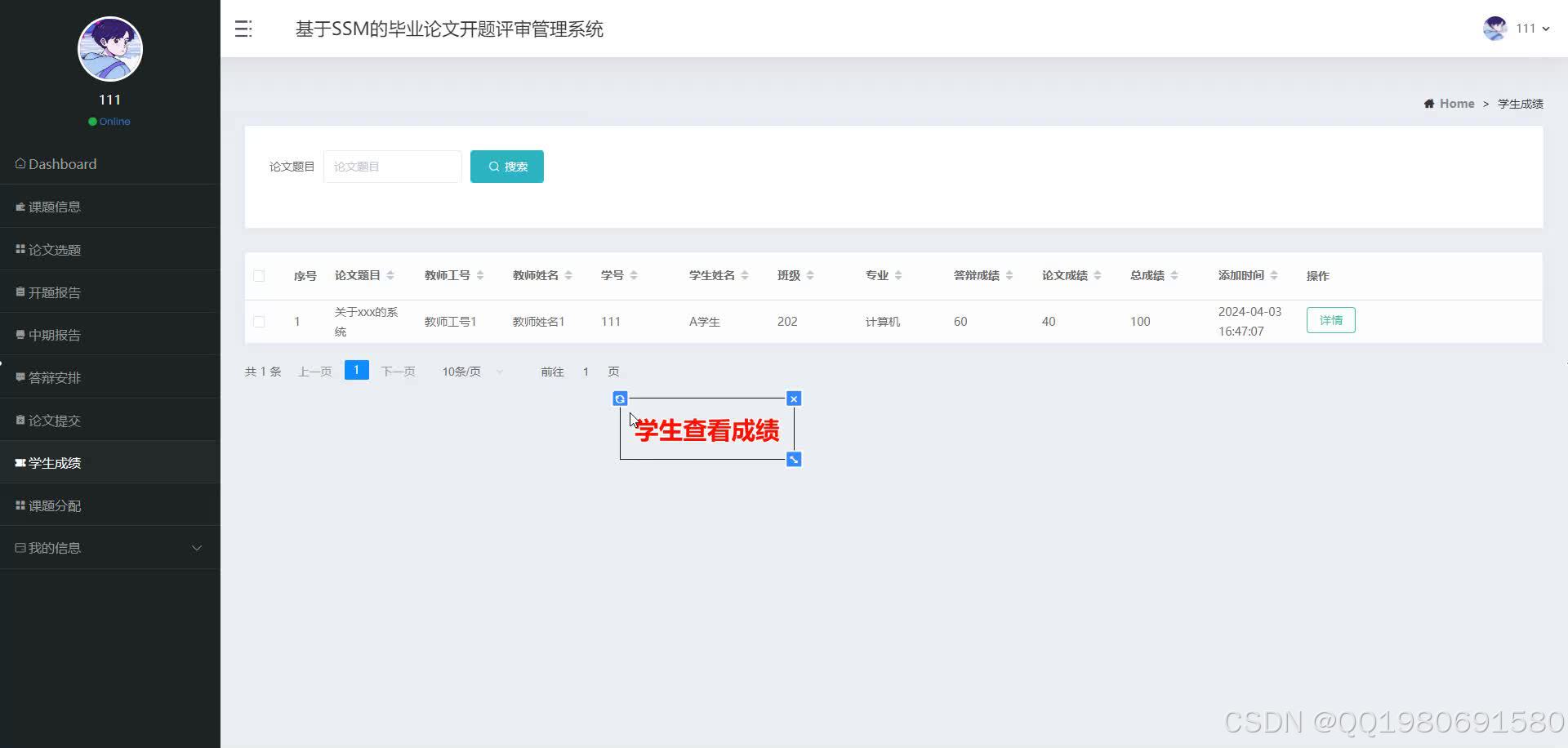Check the select-all checkbox in table header
Image resolution: width=1568 pixels, height=748 pixels.
[260, 276]
